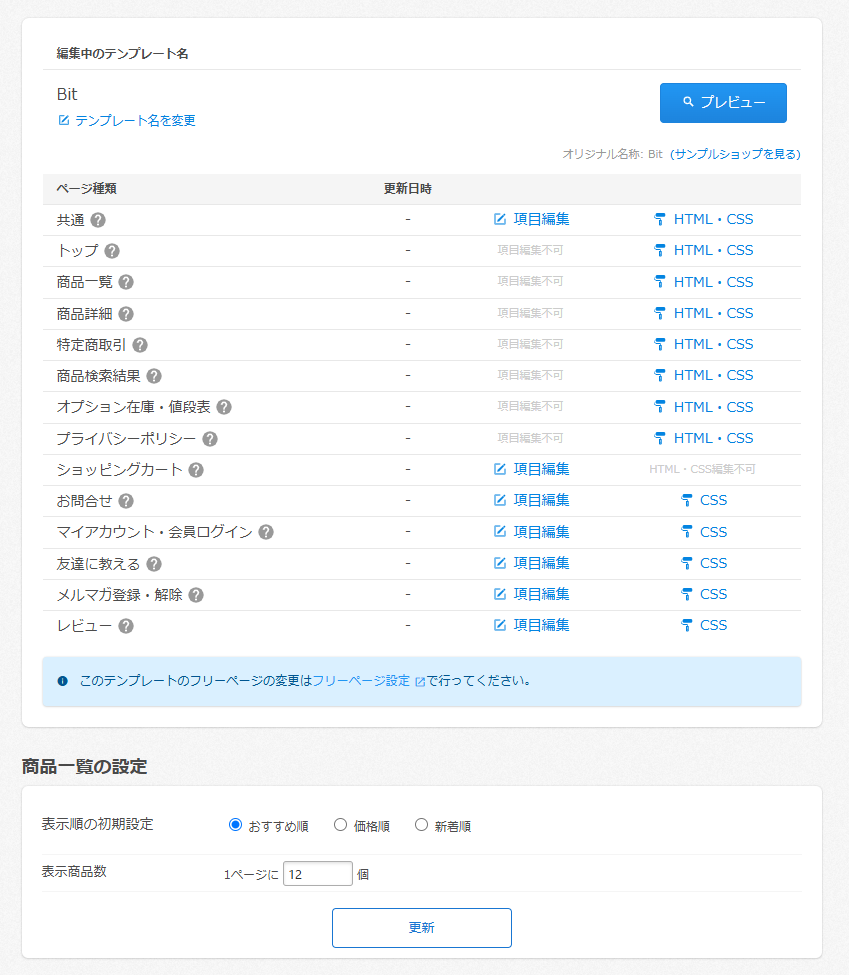The height and width of the screenshot is (975, 849).
Task: Open the サンプルショップを見る link
Action: point(736,155)
